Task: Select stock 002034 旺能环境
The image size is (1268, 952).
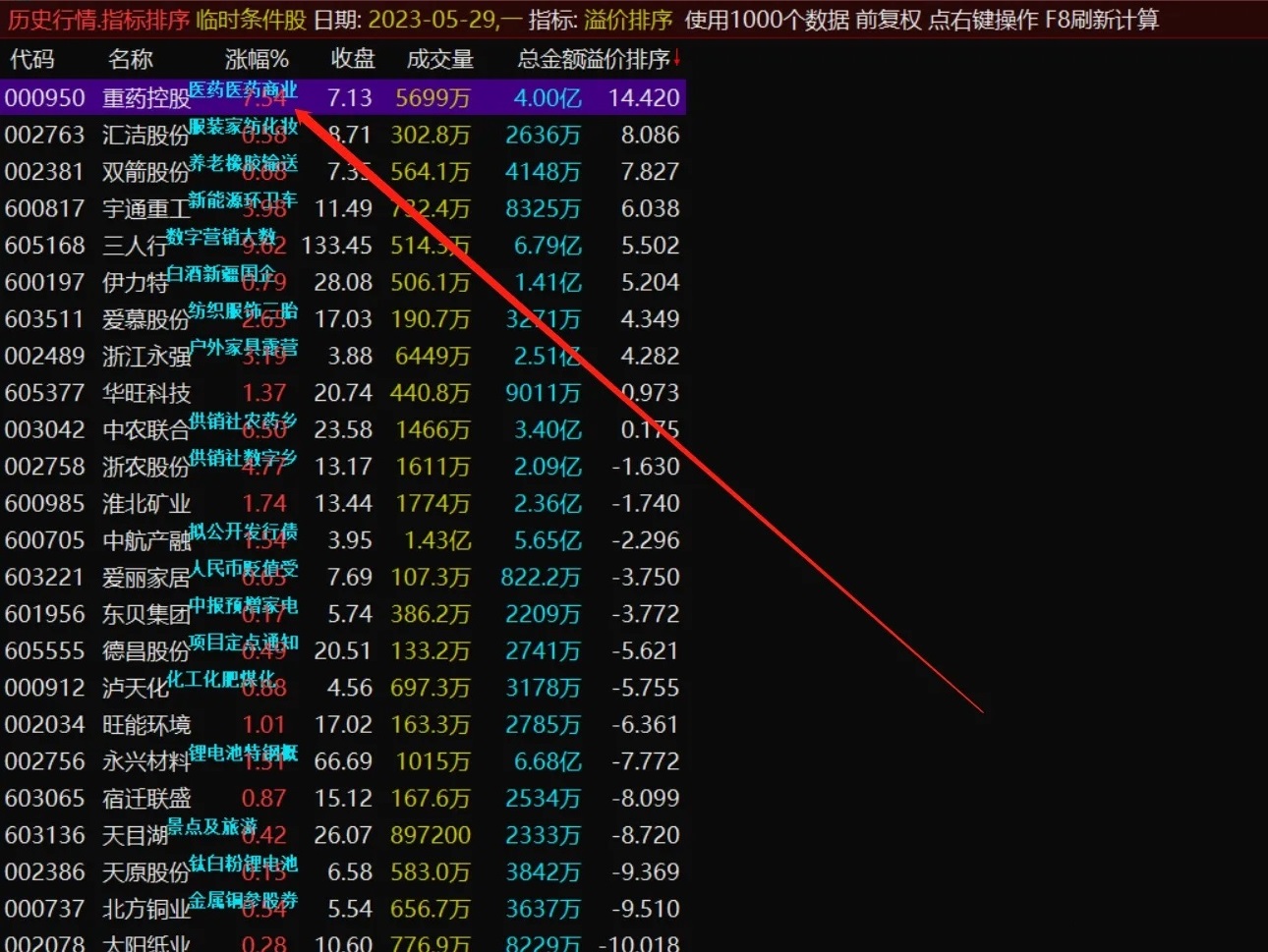Action: click(x=342, y=724)
